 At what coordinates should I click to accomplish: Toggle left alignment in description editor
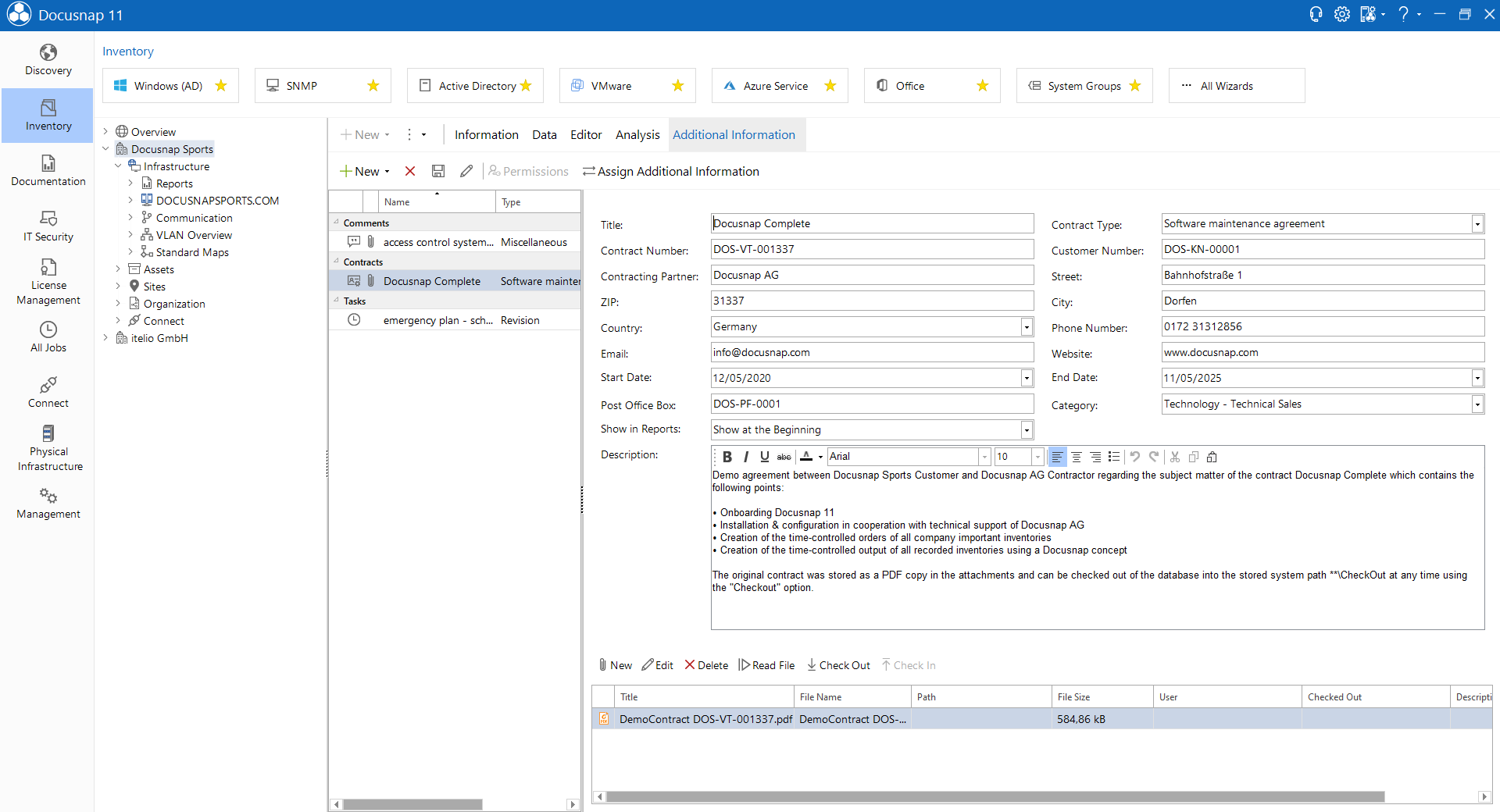pyautogui.click(x=1057, y=457)
